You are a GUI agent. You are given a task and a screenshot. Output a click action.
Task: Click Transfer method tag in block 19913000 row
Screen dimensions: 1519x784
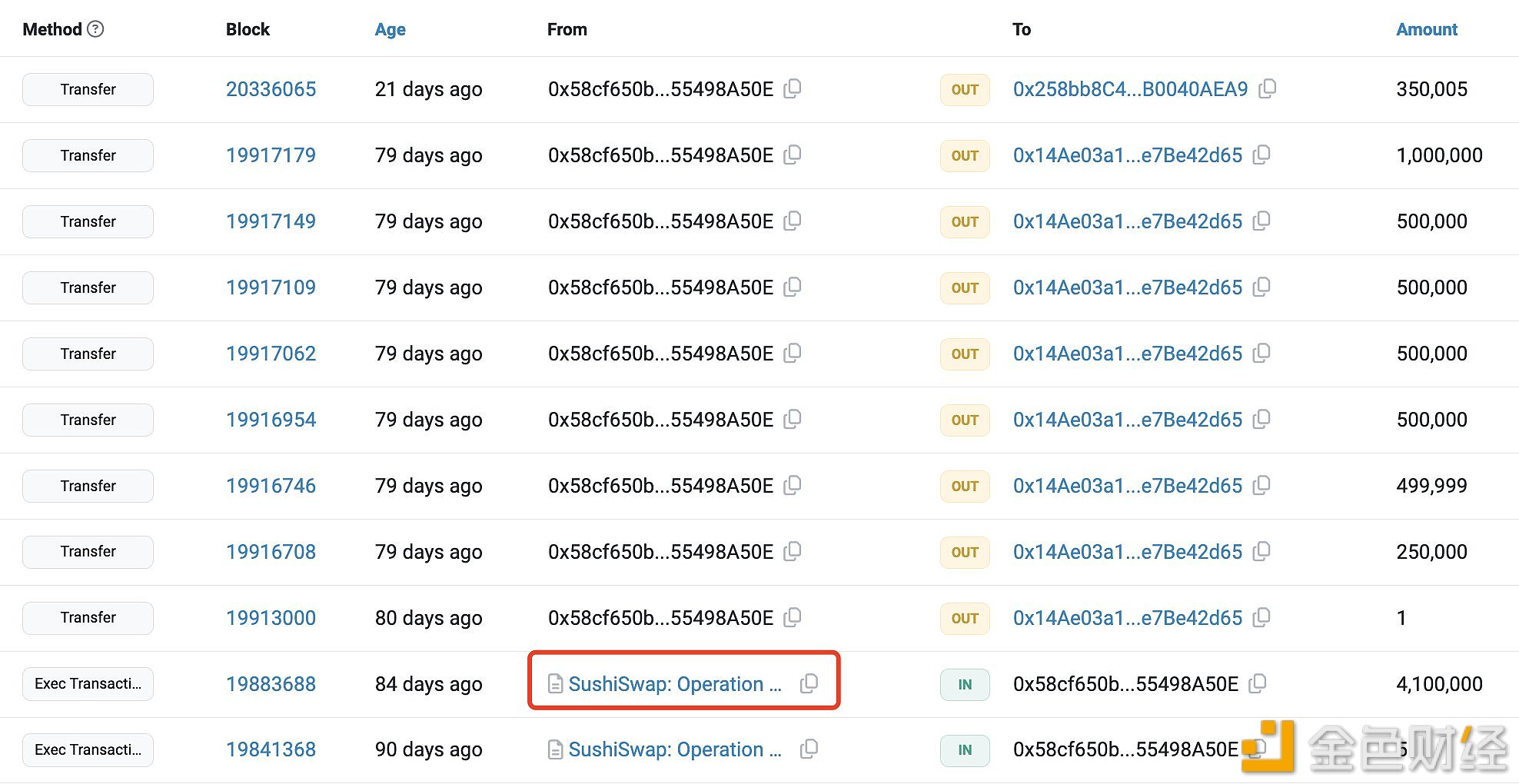pos(88,618)
